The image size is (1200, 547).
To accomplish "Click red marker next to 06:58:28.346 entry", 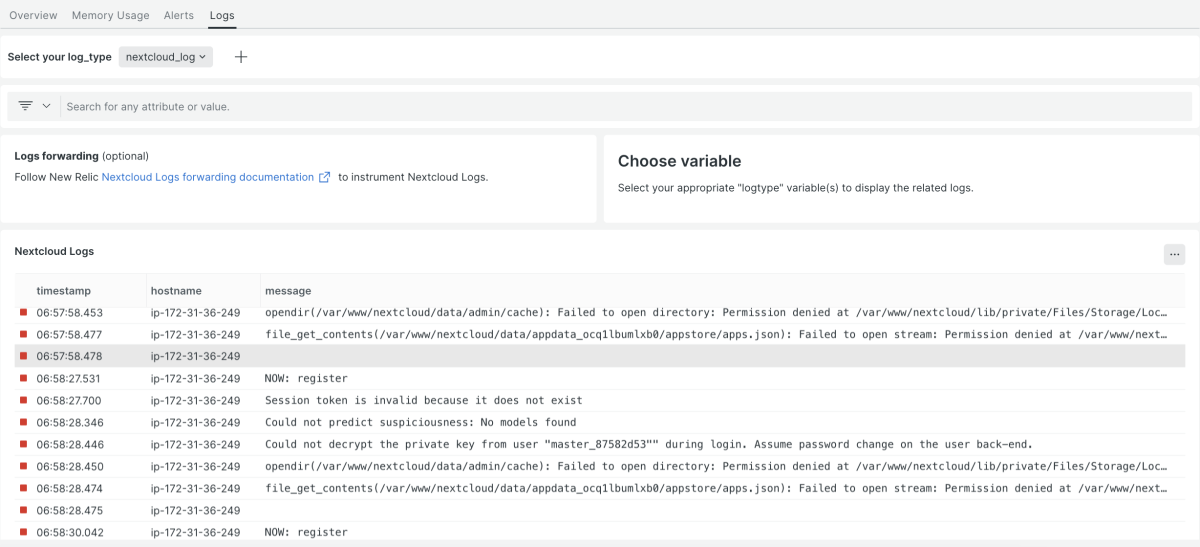I will click(24, 423).
